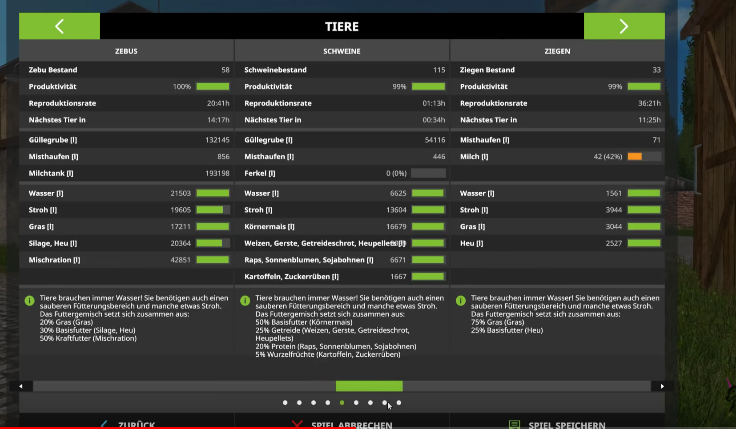Click the scrollbar's right arrow

click(x=659, y=386)
